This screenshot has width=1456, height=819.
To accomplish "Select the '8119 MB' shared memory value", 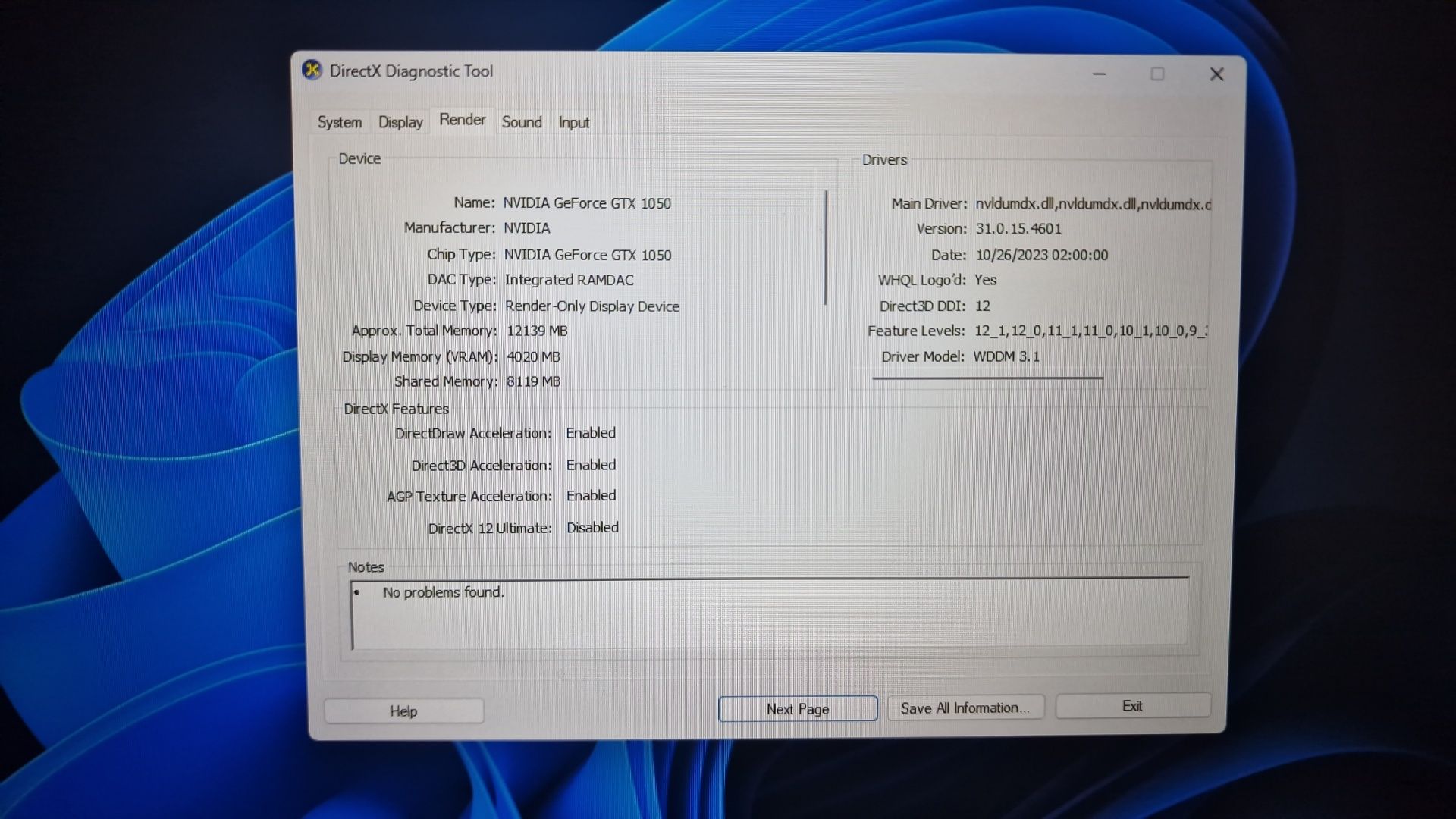I will tap(533, 381).
